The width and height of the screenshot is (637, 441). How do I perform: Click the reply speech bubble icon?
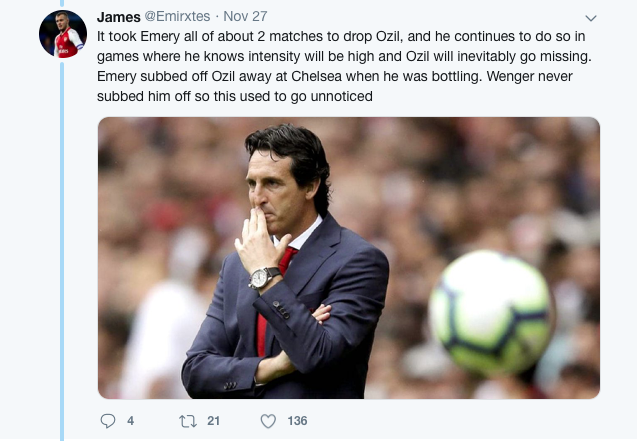click(x=109, y=421)
